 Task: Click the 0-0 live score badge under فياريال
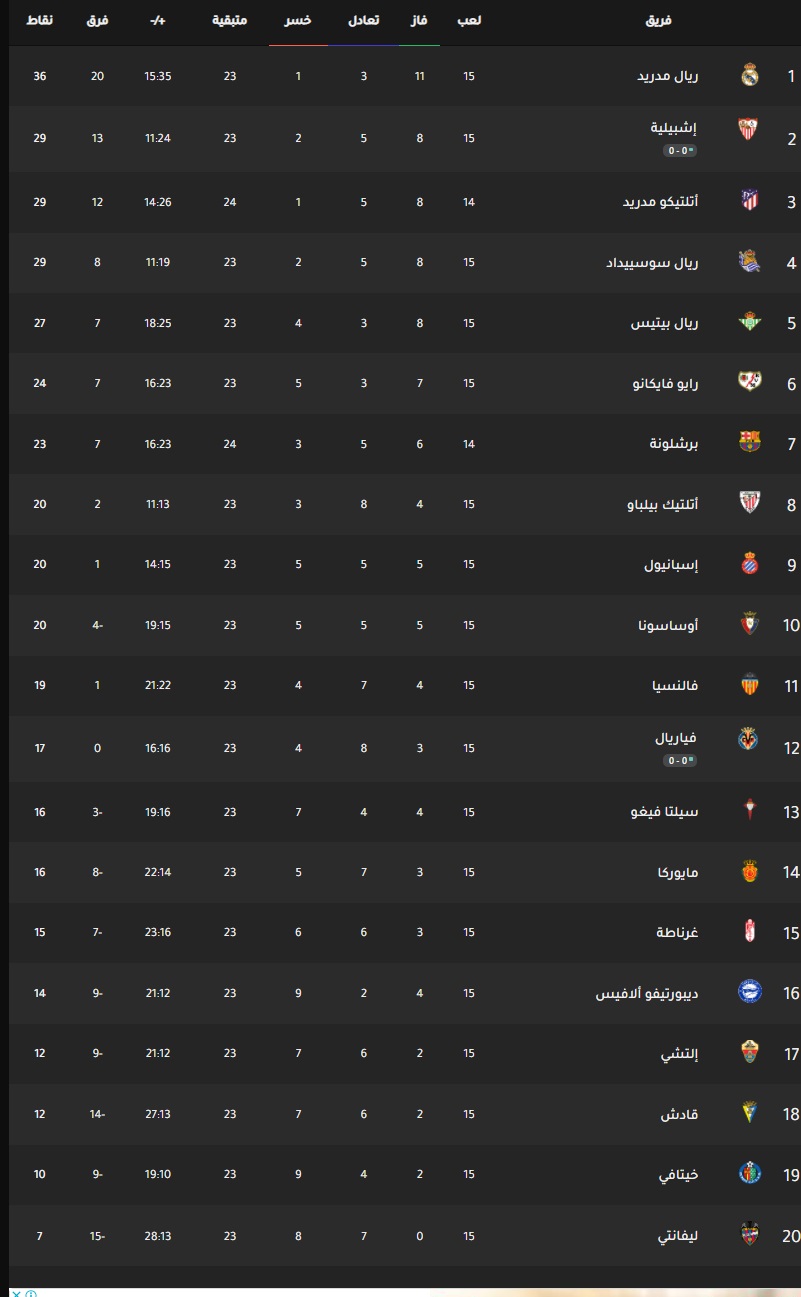680,760
